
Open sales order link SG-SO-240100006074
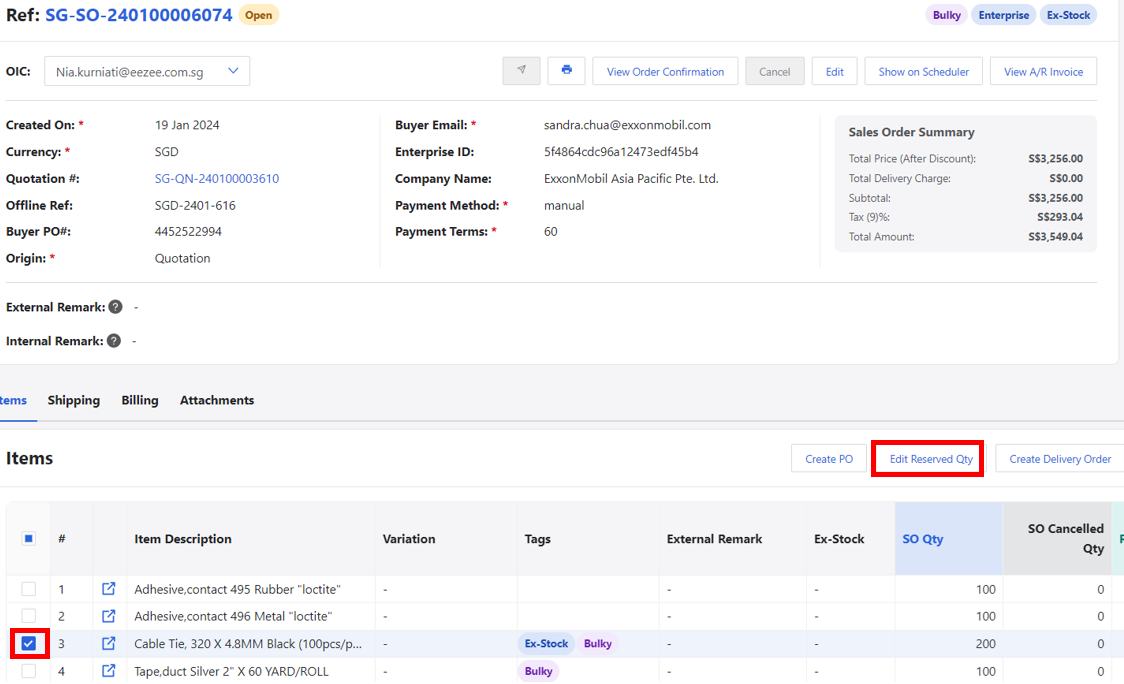coord(139,15)
